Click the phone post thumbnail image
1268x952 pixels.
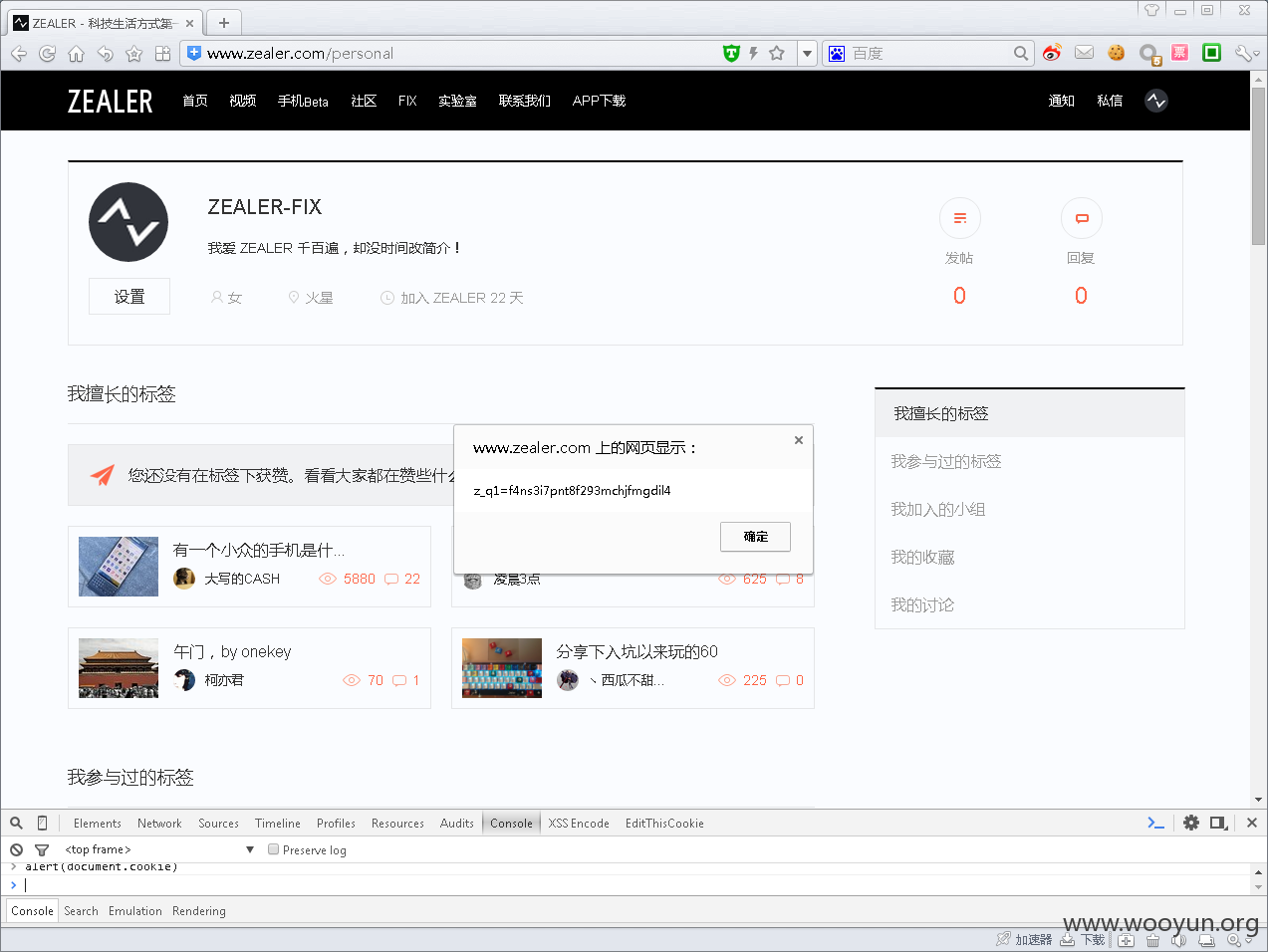coord(119,567)
